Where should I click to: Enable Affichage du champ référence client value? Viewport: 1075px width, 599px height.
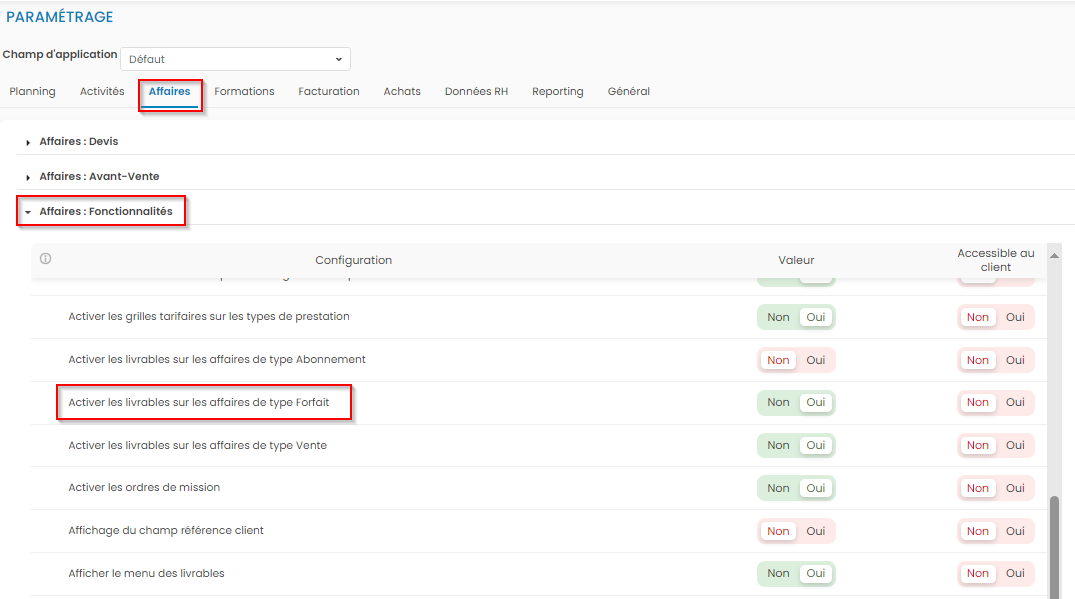click(x=816, y=531)
